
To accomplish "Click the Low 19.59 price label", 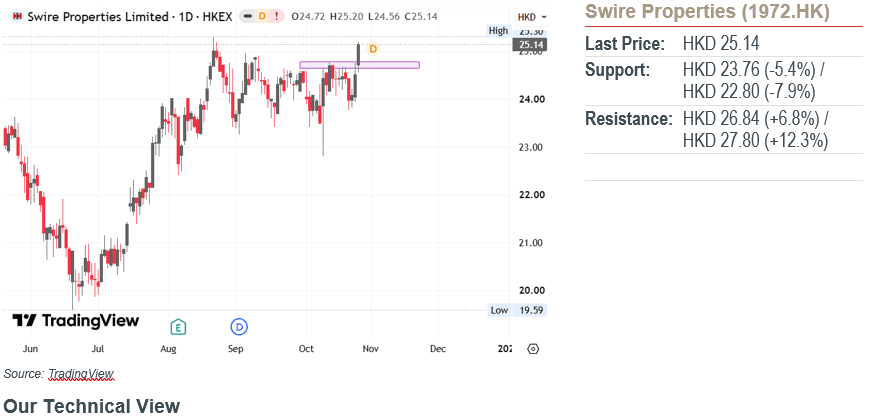I will tap(517, 310).
